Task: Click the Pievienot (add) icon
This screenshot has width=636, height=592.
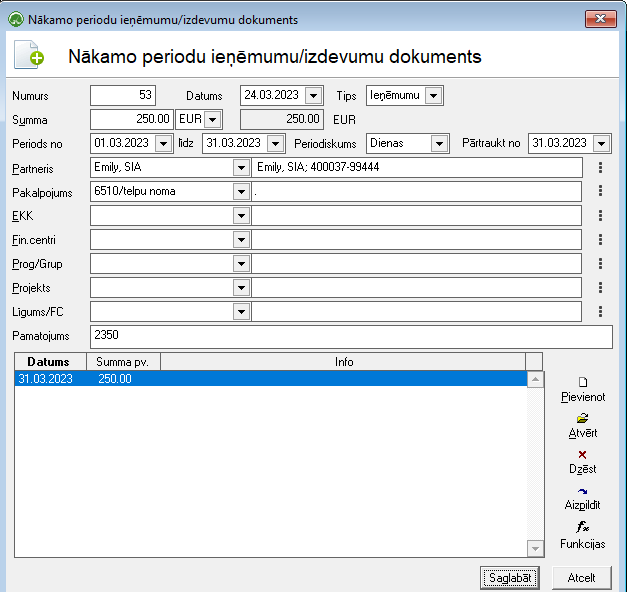Action: 583,382
